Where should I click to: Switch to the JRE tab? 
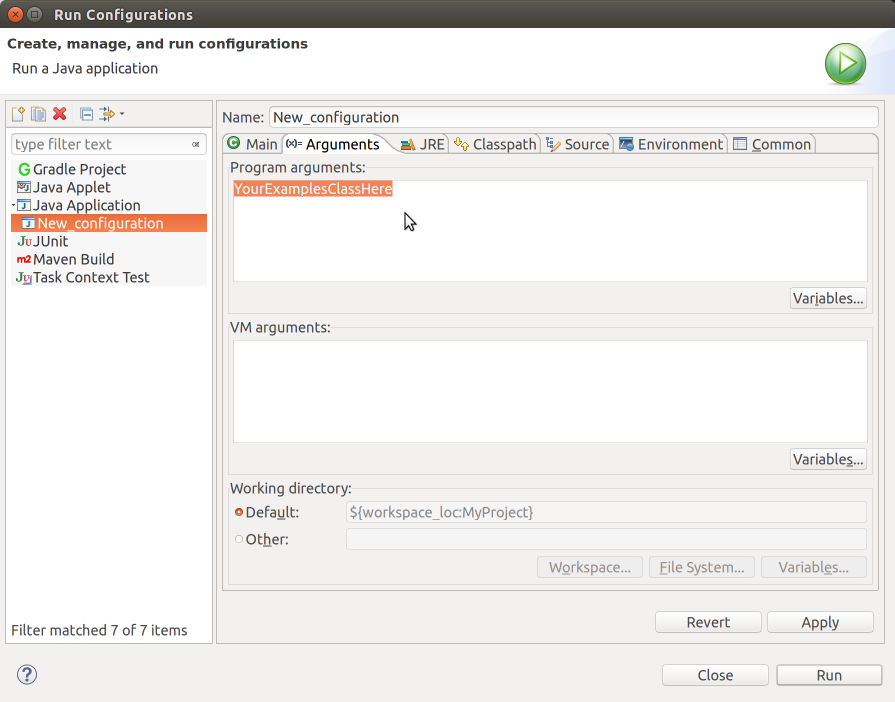point(422,144)
